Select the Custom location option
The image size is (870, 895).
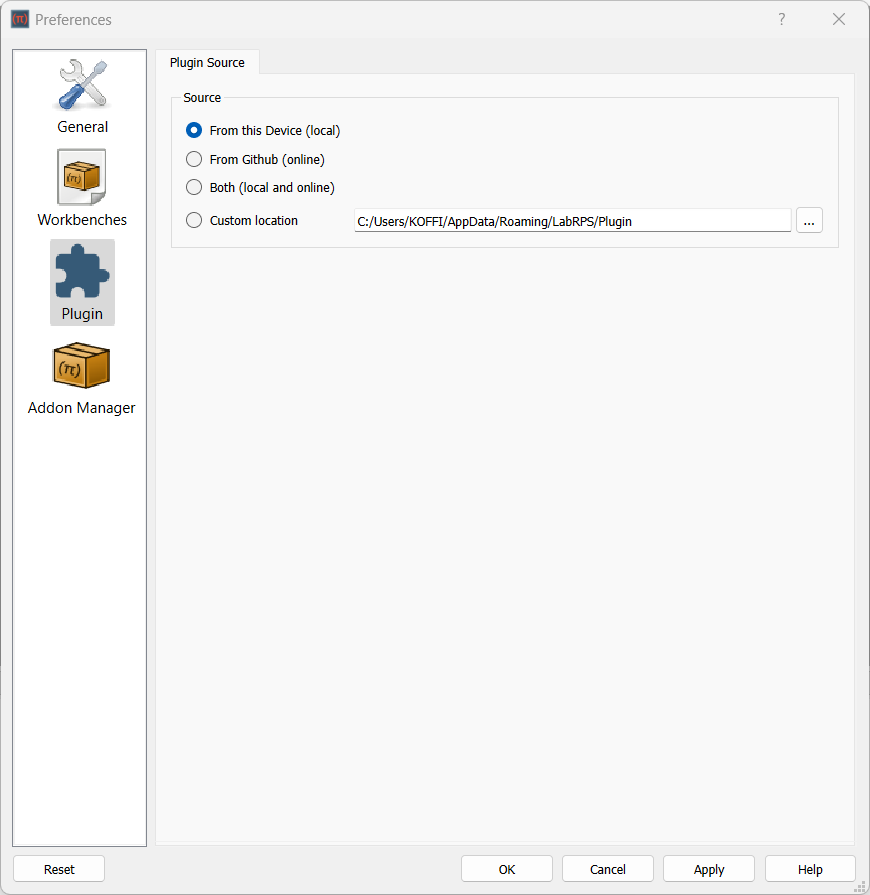(x=193, y=220)
